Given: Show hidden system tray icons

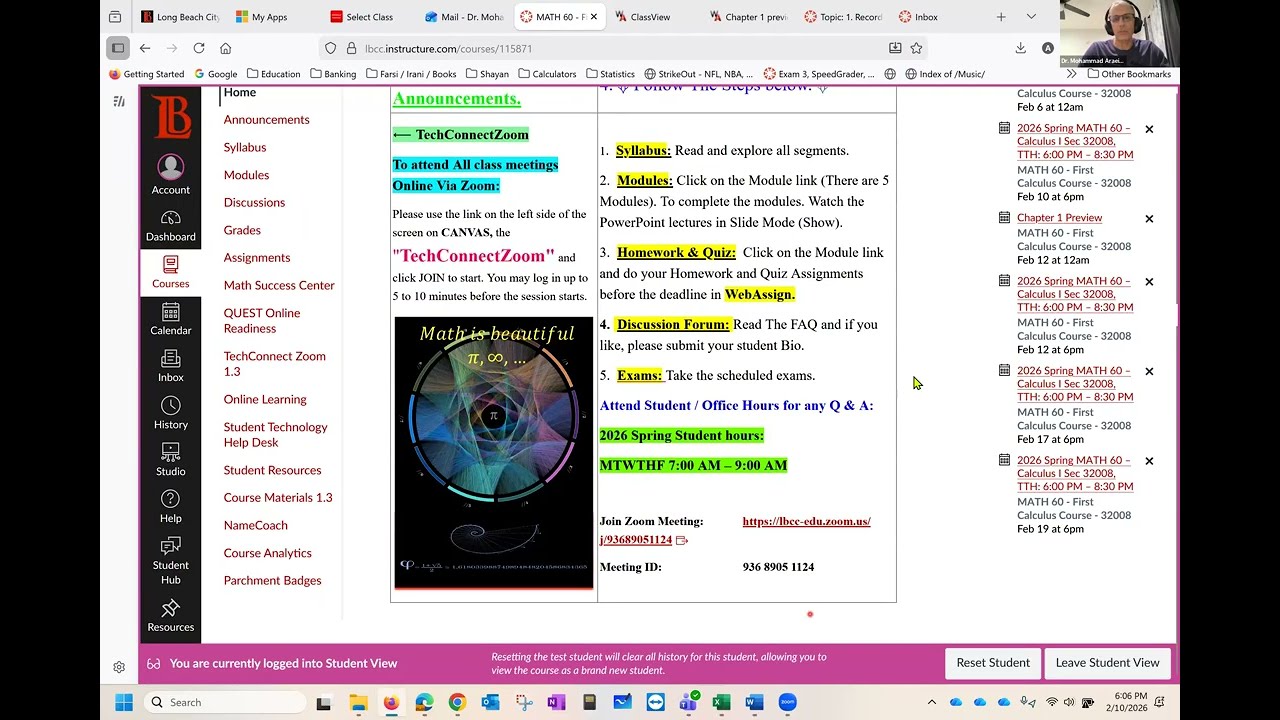Looking at the screenshot, I should click(932, 703).
